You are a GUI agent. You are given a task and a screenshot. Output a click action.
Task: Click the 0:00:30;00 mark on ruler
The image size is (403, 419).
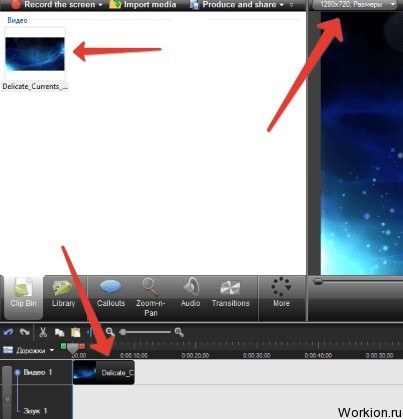pos(257,355)
